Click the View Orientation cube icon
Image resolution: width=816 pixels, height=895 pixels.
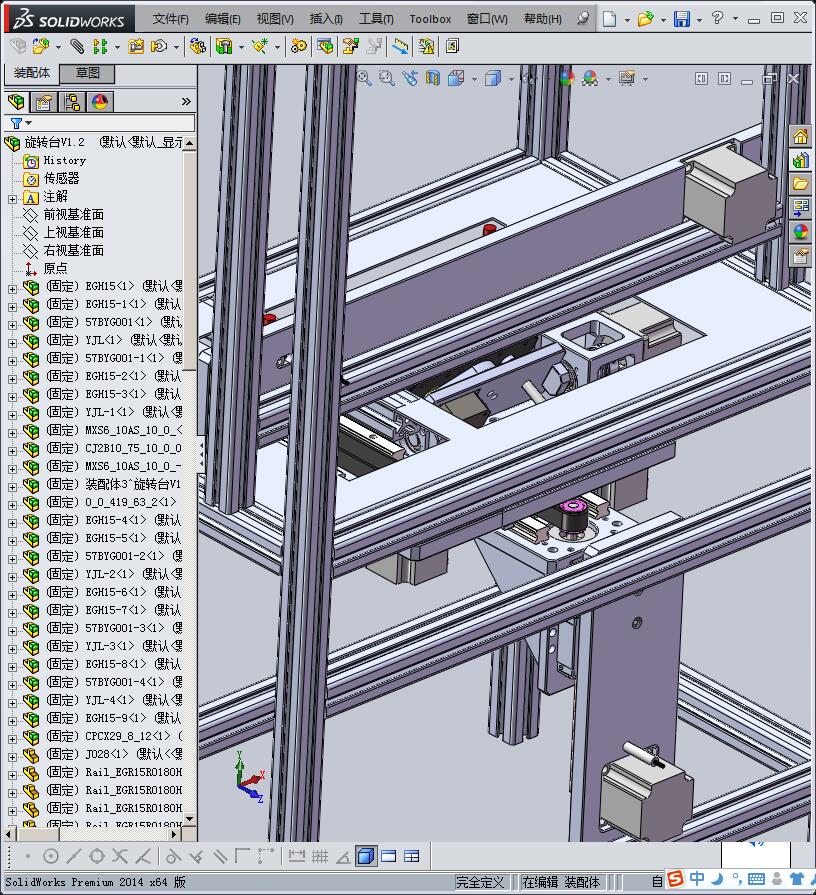455,78
